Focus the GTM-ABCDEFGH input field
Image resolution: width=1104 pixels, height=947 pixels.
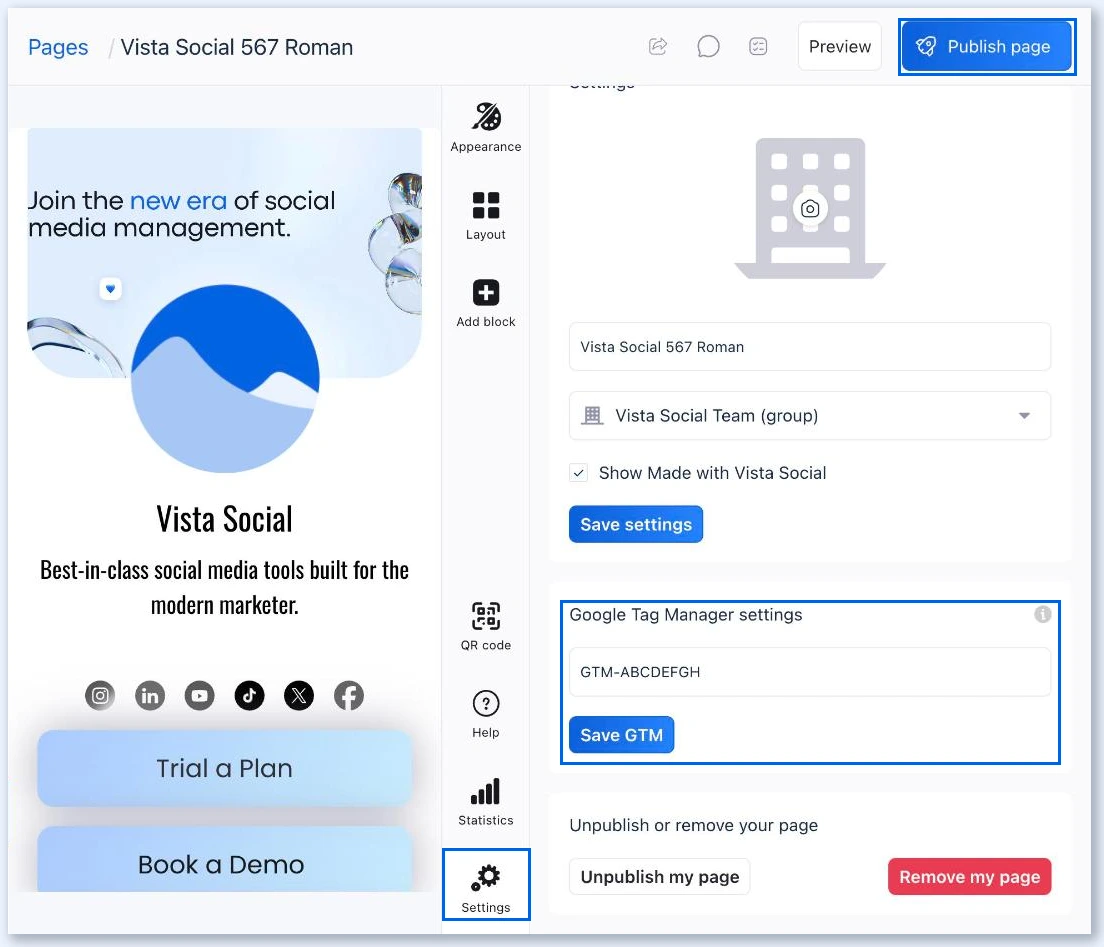[810, 672]
